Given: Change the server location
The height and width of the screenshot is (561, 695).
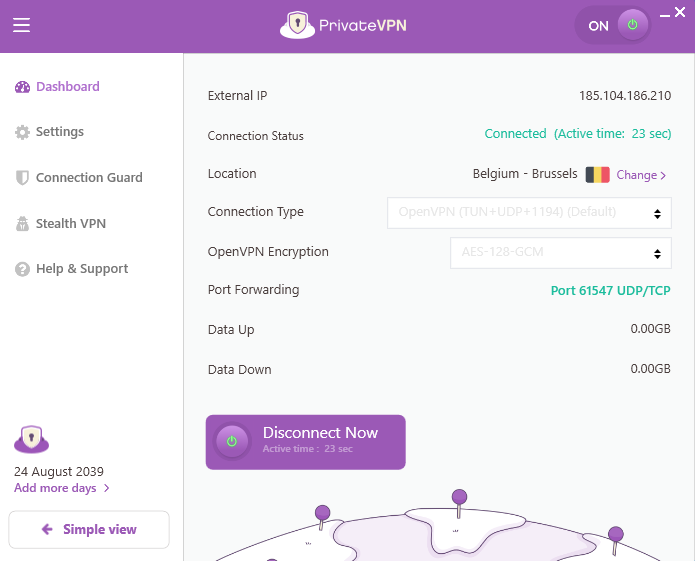Looking at the screenshot, I should tap(641, 175).
